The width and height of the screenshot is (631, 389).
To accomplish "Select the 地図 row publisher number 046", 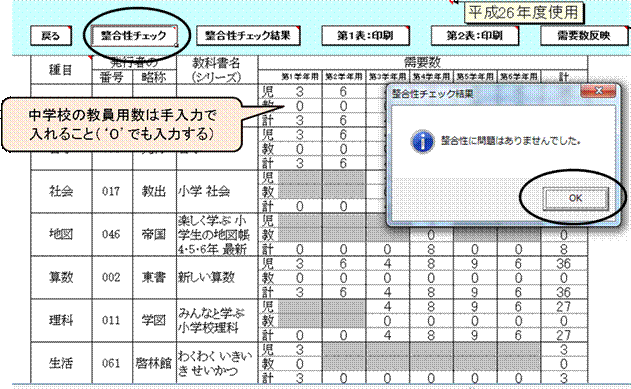I will pyautogui.click(x=112, y=234).
